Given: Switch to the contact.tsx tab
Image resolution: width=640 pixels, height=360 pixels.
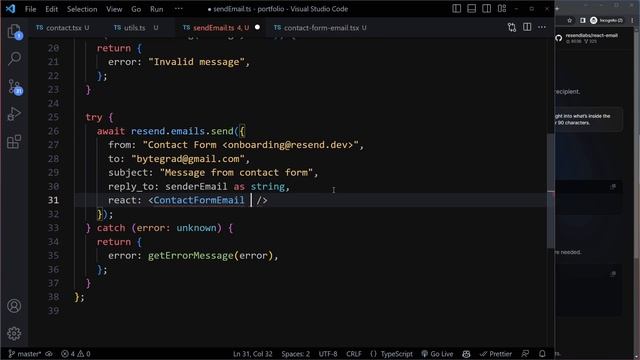Looking at the screenshot, I should click(64, 28).
